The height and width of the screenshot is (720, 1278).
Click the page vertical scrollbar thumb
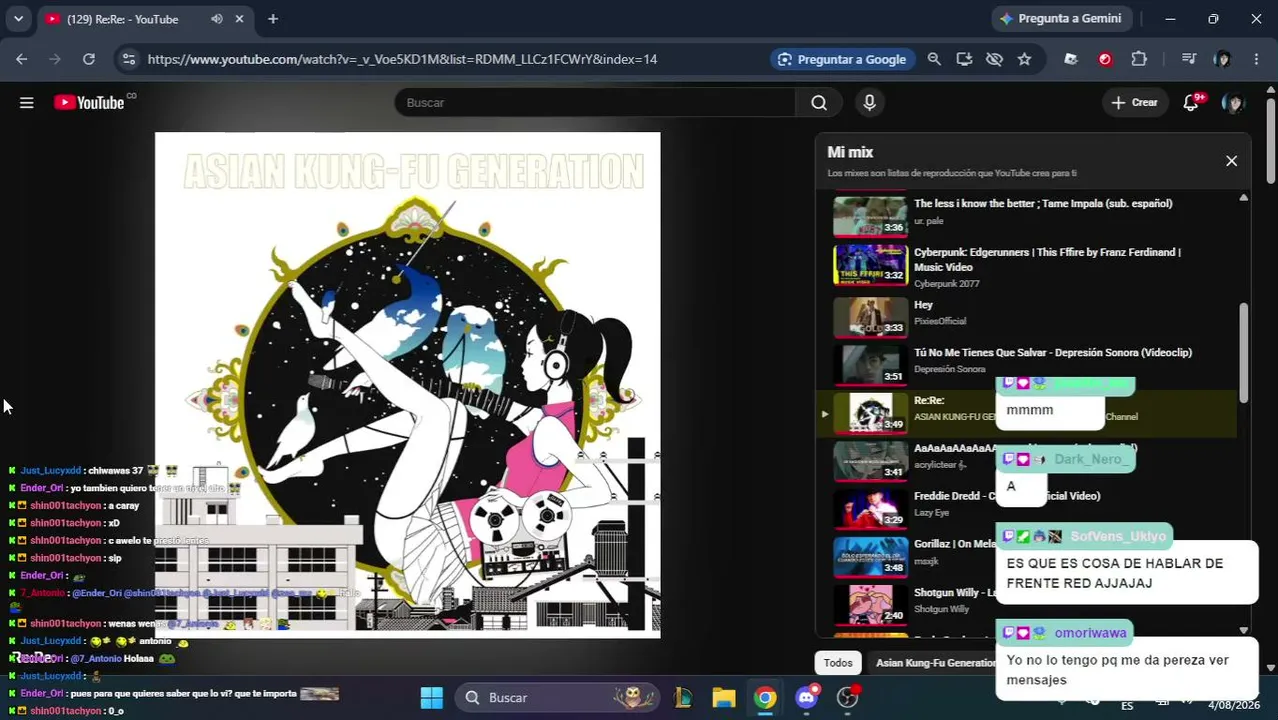coord(1271,140)
